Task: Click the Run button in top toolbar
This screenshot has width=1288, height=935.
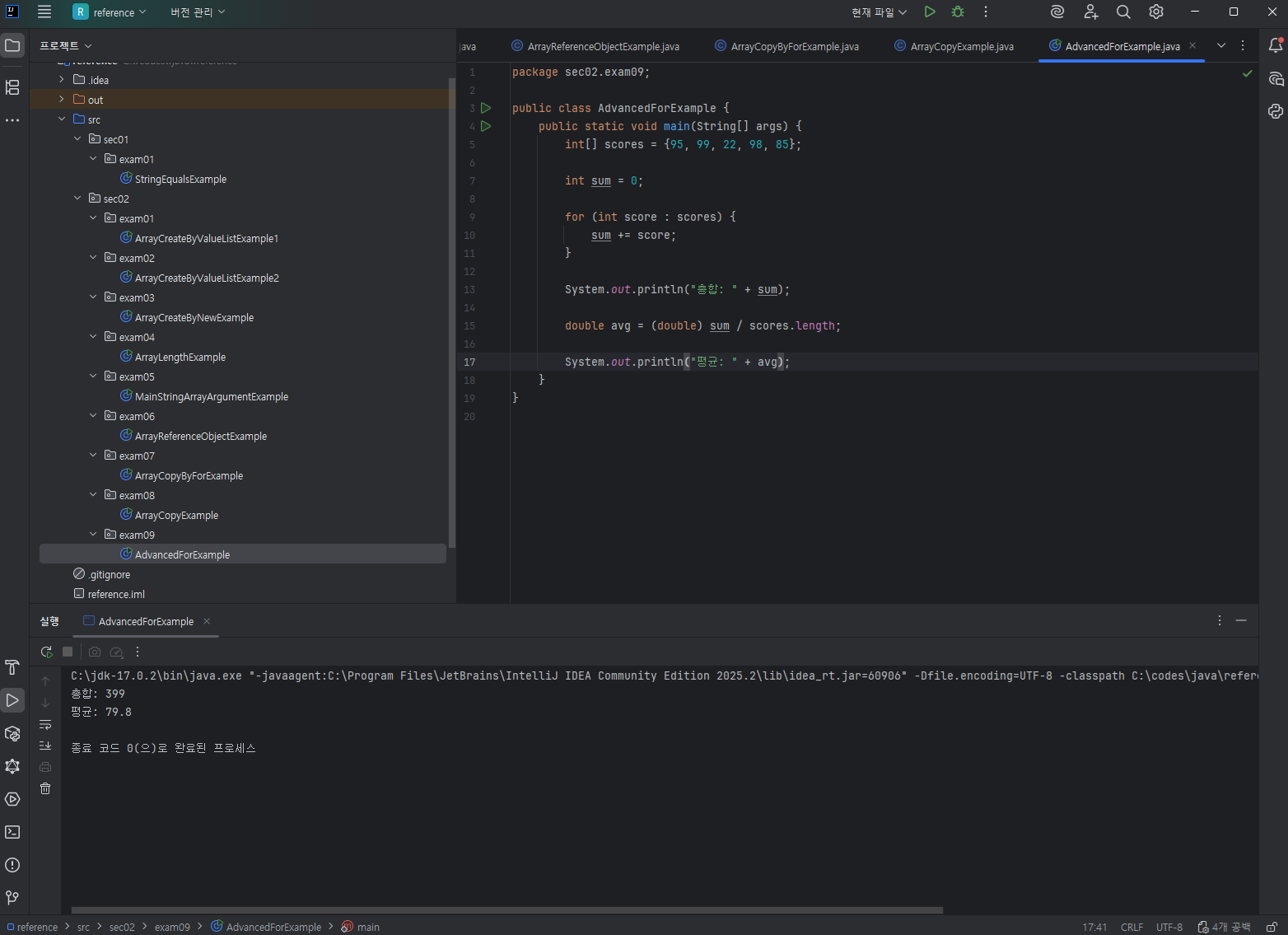Action: (930, 12)
